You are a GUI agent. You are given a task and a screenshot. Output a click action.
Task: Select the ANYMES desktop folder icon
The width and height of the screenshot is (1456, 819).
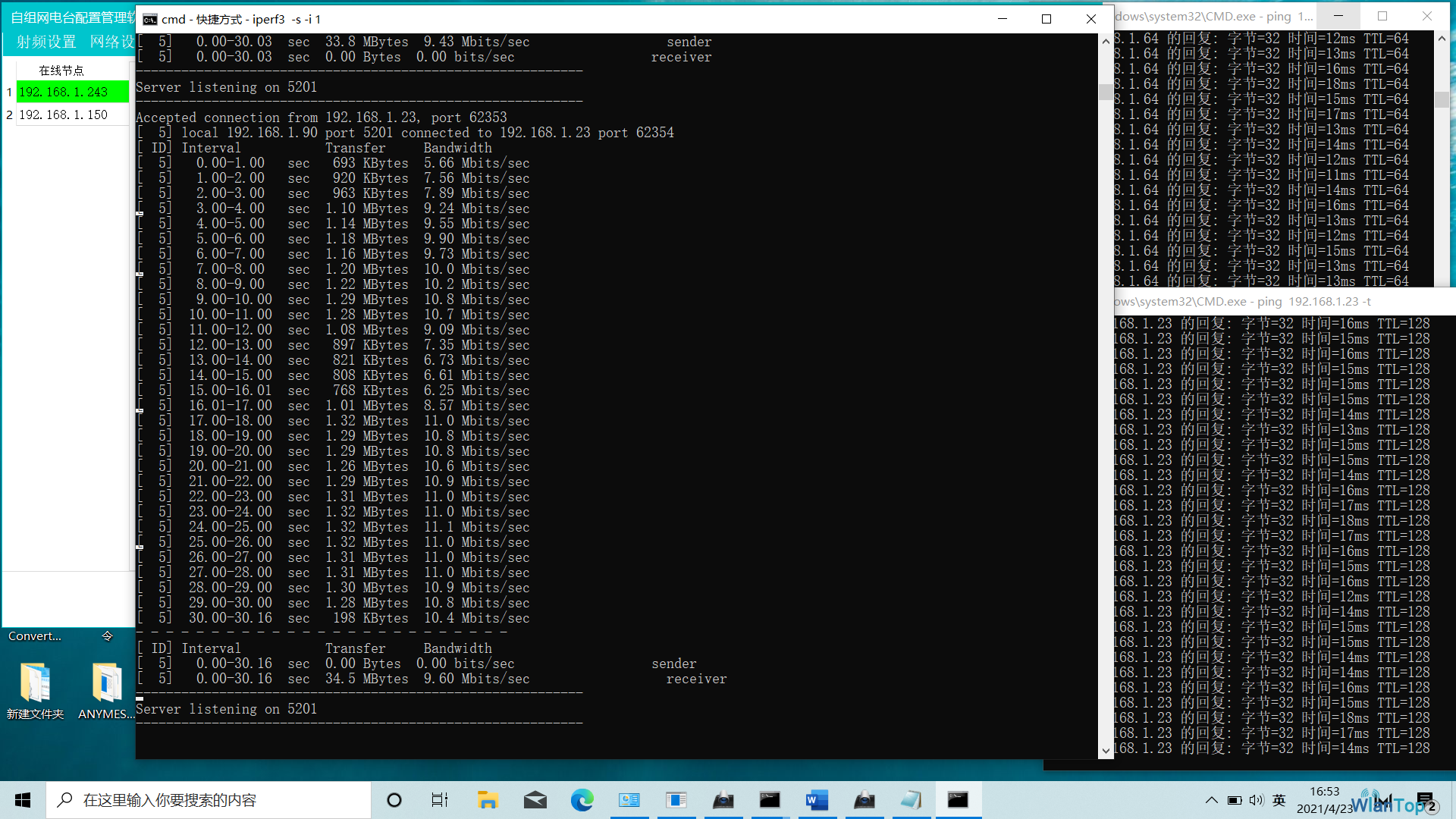(x=106, y=691)
